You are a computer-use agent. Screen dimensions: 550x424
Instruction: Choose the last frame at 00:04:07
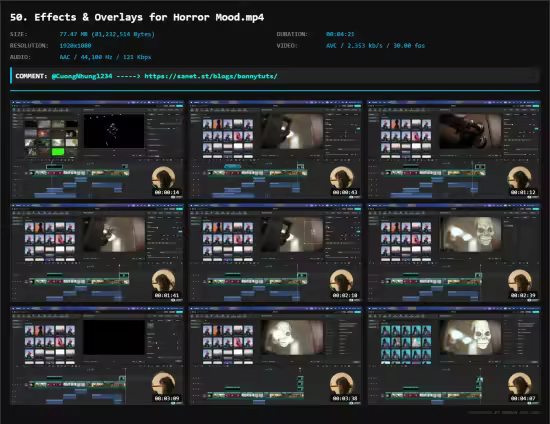coord(454,356)
